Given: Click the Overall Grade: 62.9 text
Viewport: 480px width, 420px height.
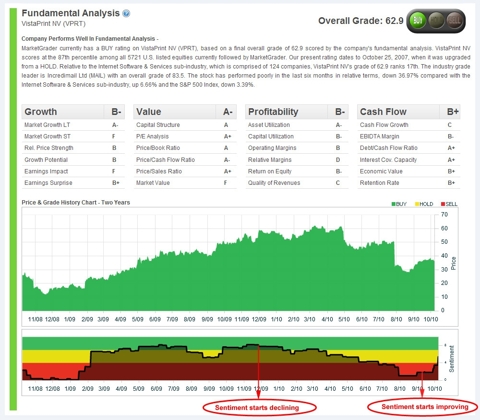Looking at the screenshot, I should tap(361, 21).
